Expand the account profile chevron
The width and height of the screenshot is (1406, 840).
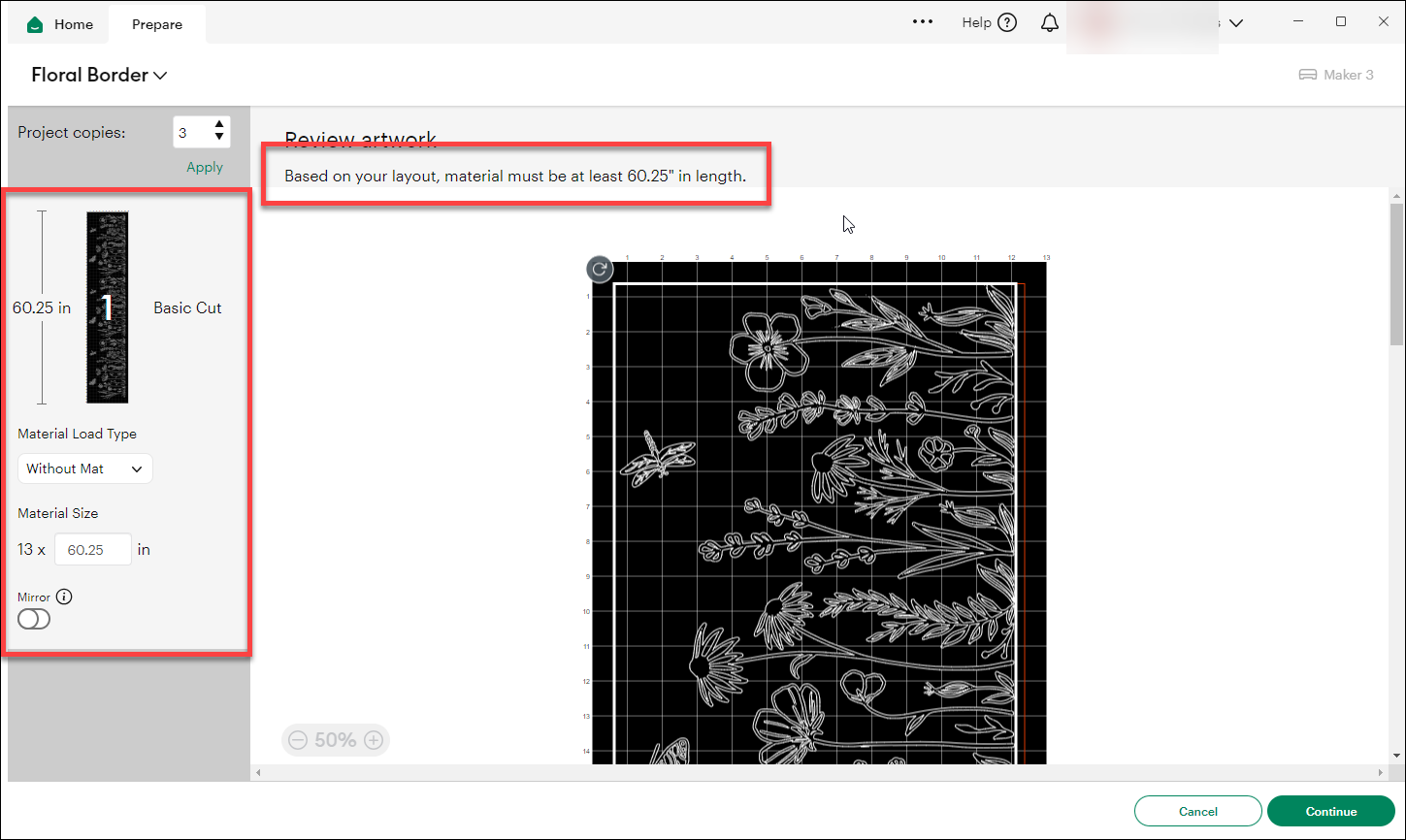[x=1236, y=23]
